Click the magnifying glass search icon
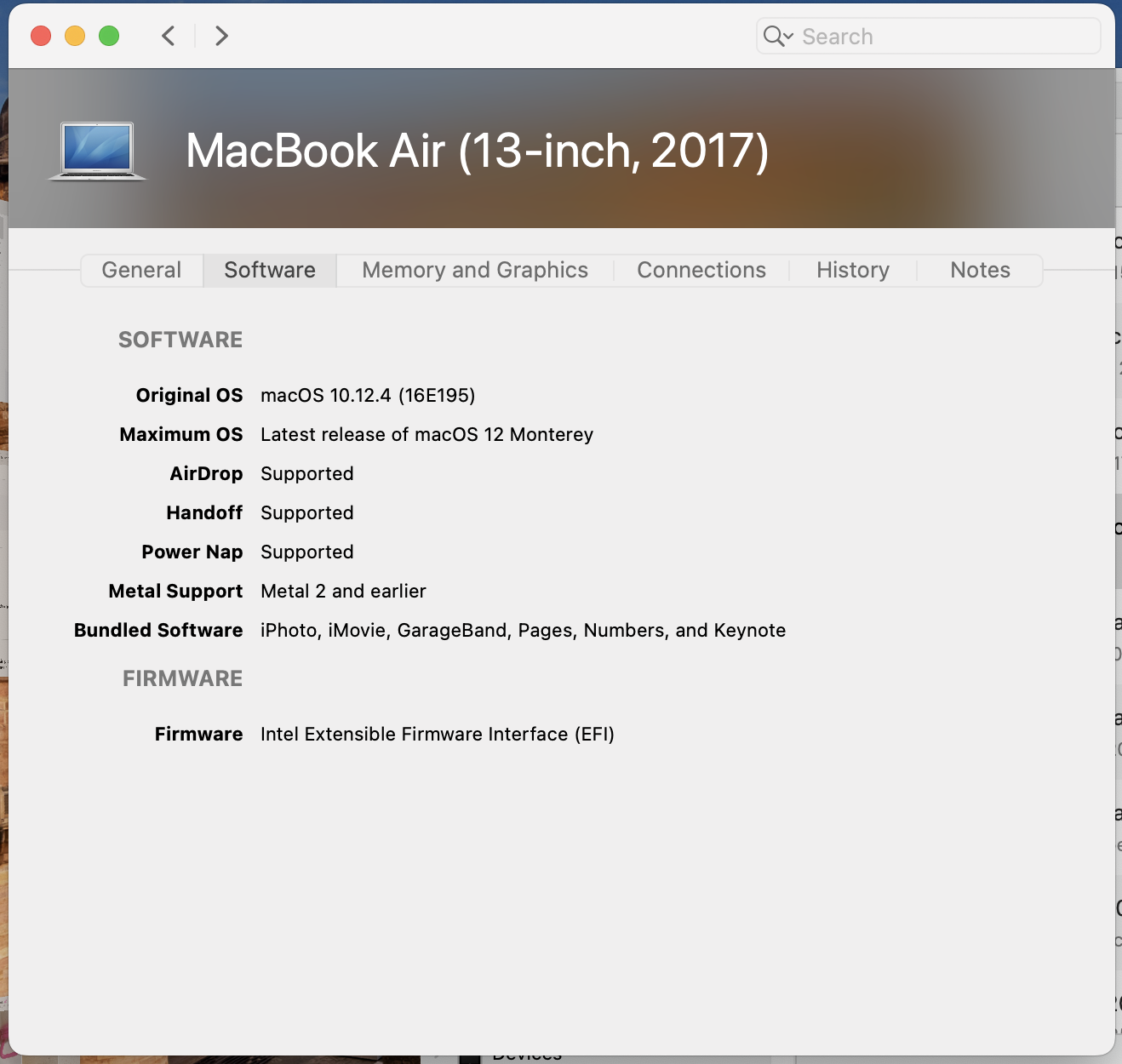The height and width of the screenshot is (1064, 1122). [x=774, y=36]
